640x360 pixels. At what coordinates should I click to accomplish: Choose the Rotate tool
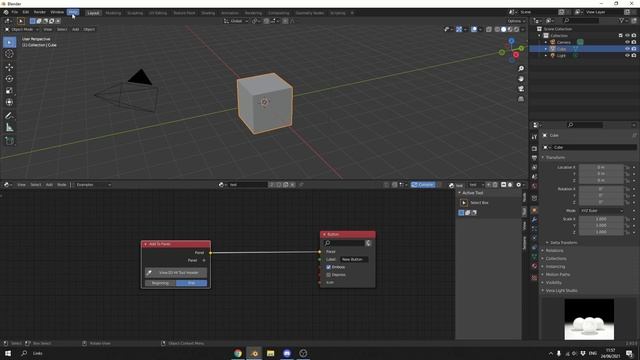pyautogui.click(x=9, y=79)
